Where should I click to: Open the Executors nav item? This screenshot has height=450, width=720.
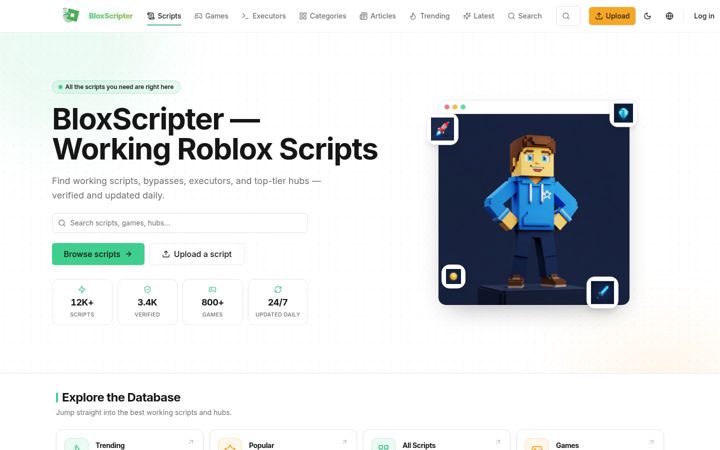tap(264, 16)
